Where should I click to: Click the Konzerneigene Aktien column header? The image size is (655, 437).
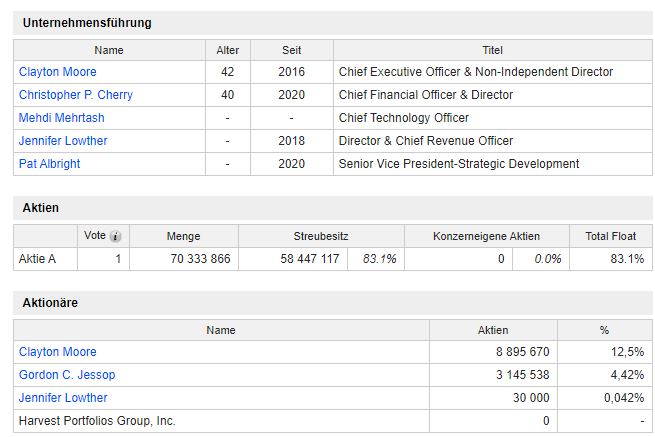click(x=486, y=236)
